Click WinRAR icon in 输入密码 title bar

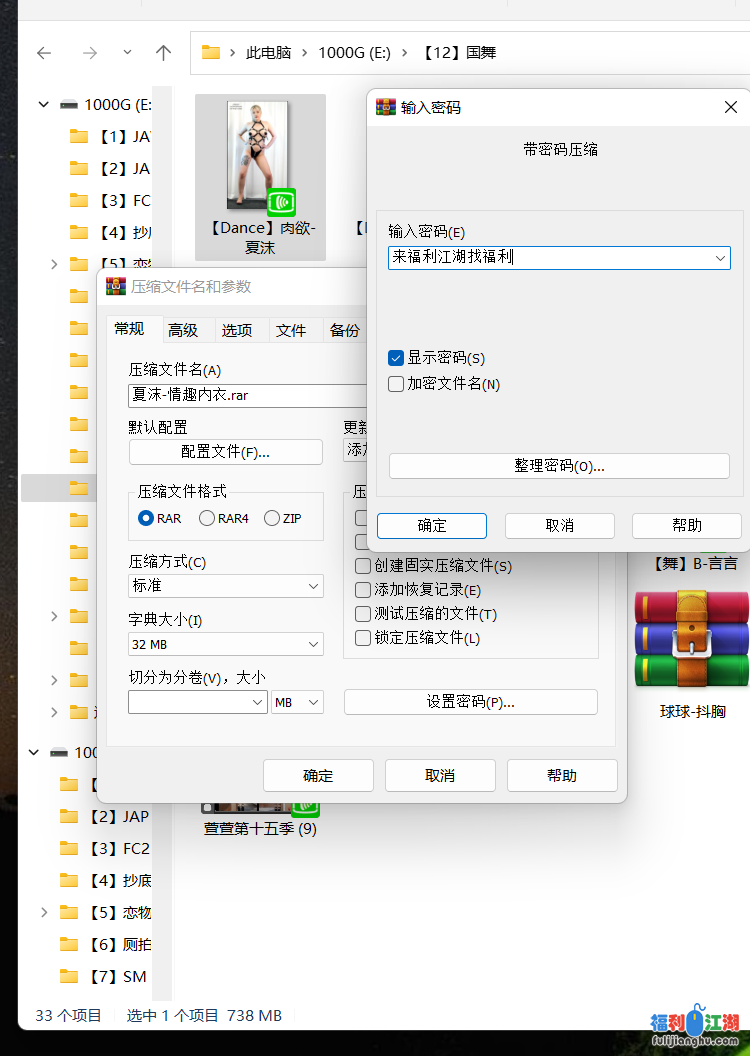385,107
